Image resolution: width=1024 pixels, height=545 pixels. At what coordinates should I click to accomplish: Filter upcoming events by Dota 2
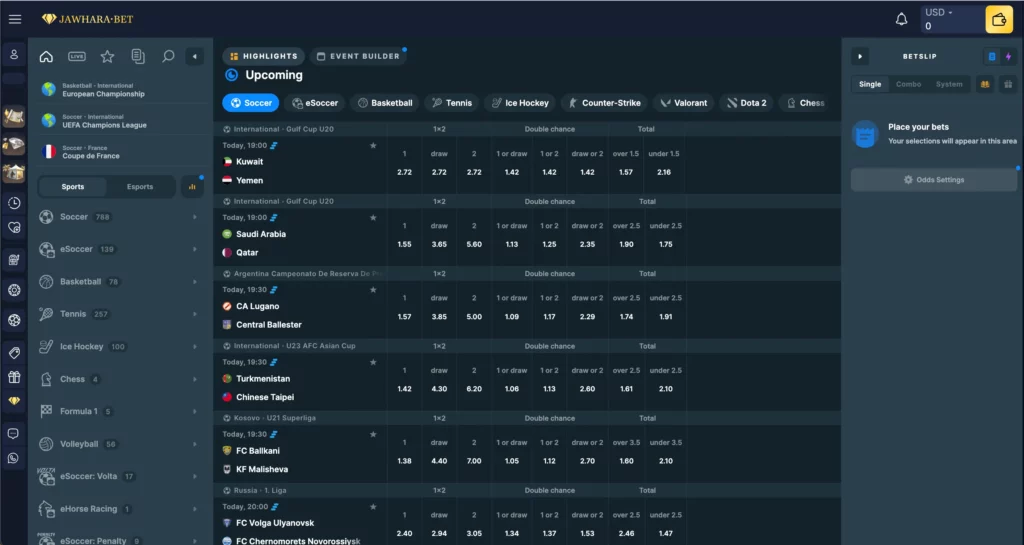[x=747, y=103]
